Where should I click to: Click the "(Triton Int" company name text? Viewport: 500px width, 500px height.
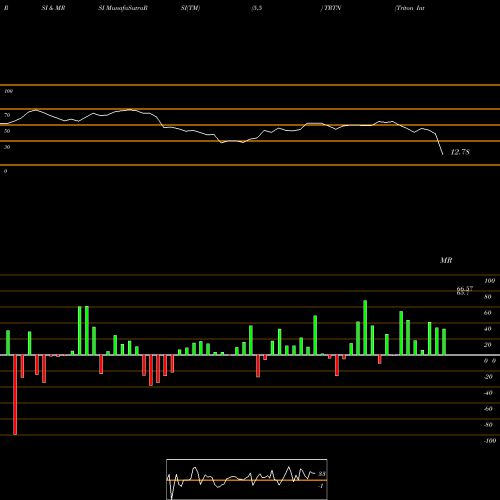(410, 8)
